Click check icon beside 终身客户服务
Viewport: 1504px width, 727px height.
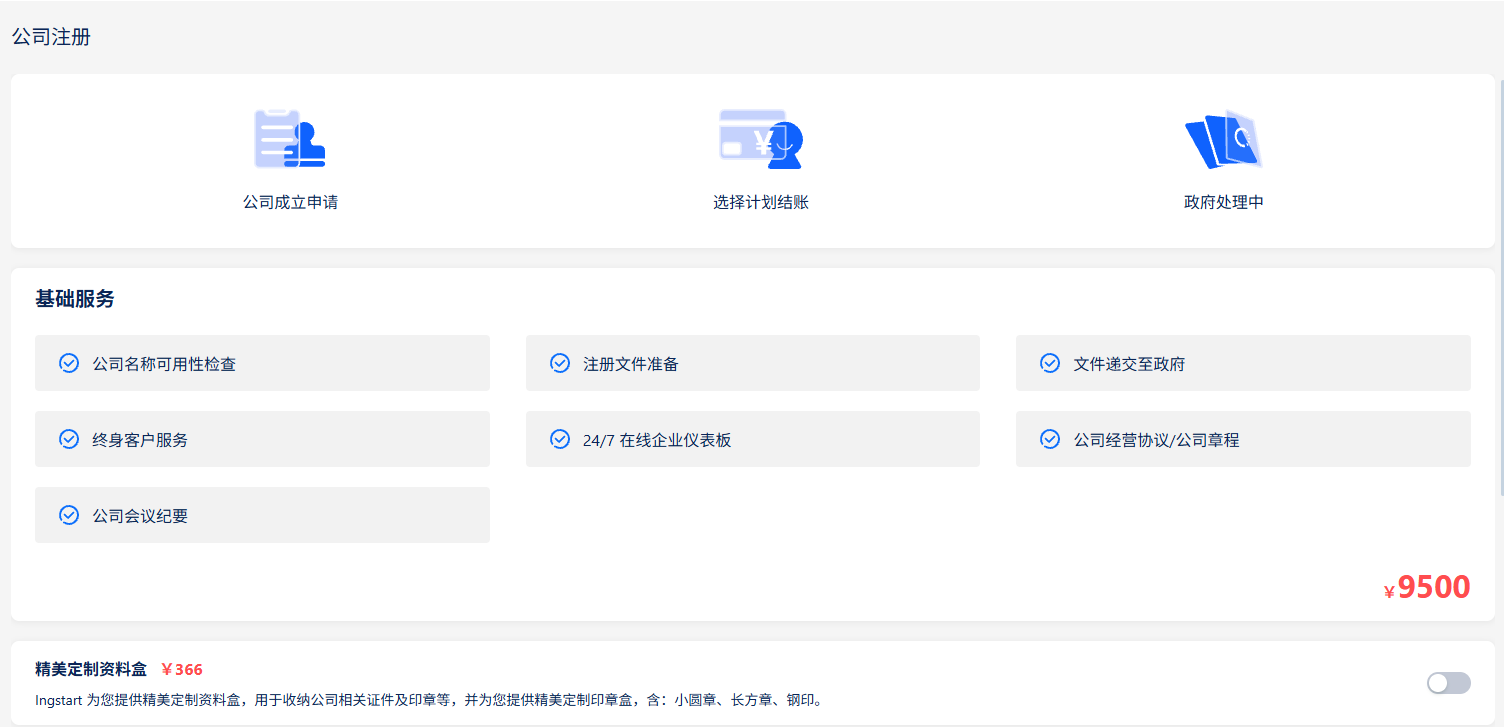[x=69, y=439]
